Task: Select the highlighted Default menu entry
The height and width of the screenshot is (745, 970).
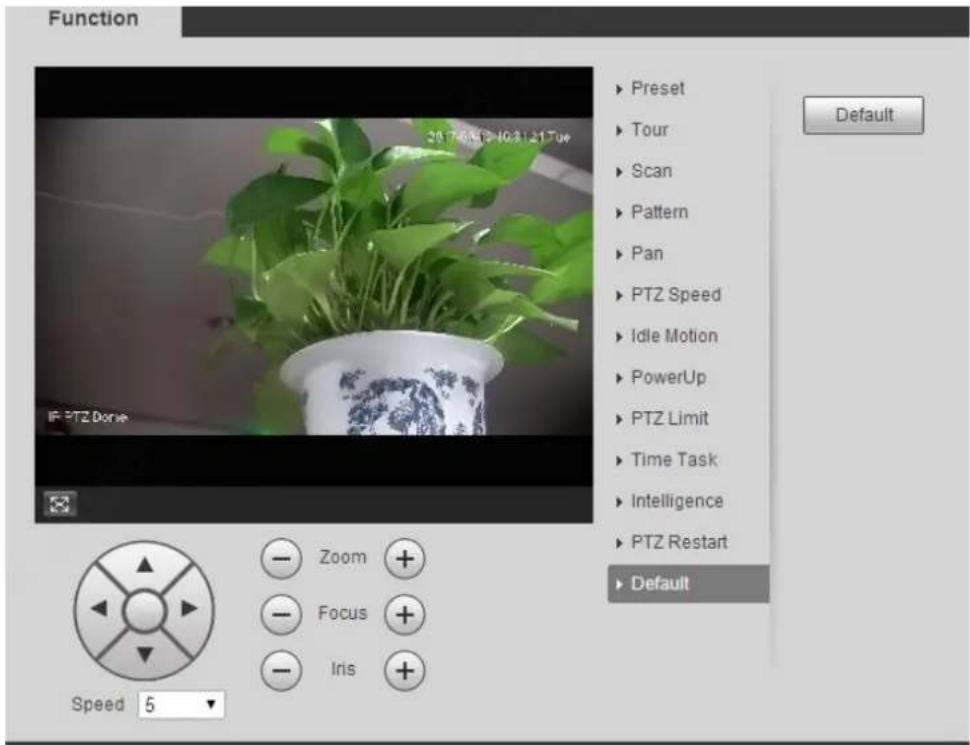Action: [689, 584]
